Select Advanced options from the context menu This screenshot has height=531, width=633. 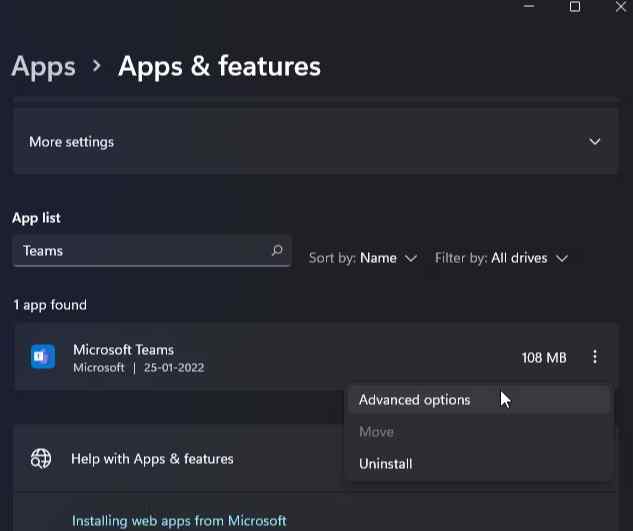(x=479, y=400)
